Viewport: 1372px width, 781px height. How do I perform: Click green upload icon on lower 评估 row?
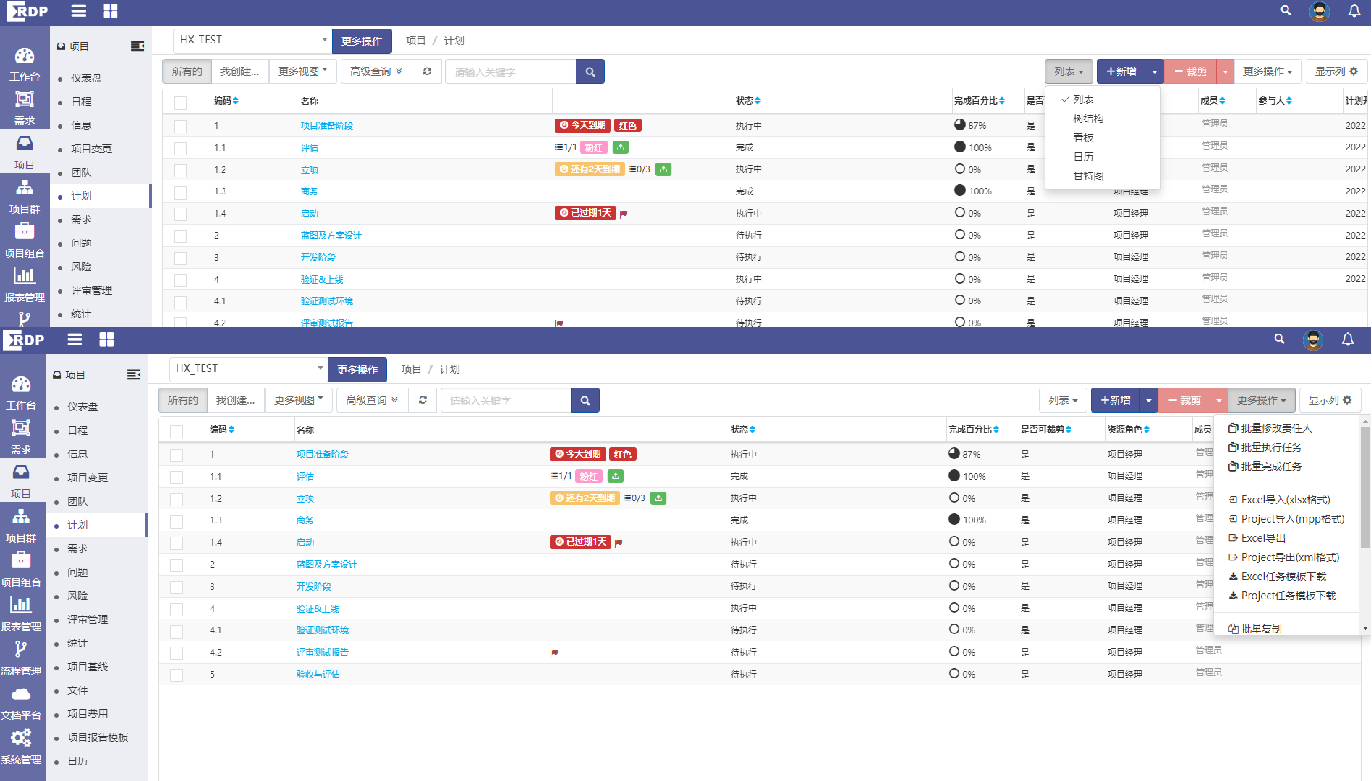pyautogui.click(x=616, y=476)
